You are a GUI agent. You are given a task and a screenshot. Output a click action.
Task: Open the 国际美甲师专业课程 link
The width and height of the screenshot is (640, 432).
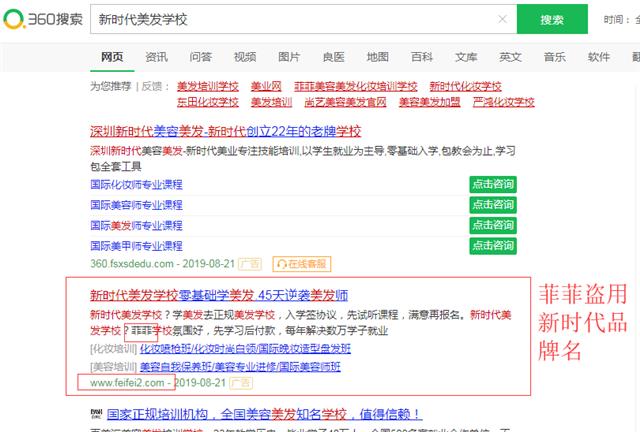tap(136, 246)
